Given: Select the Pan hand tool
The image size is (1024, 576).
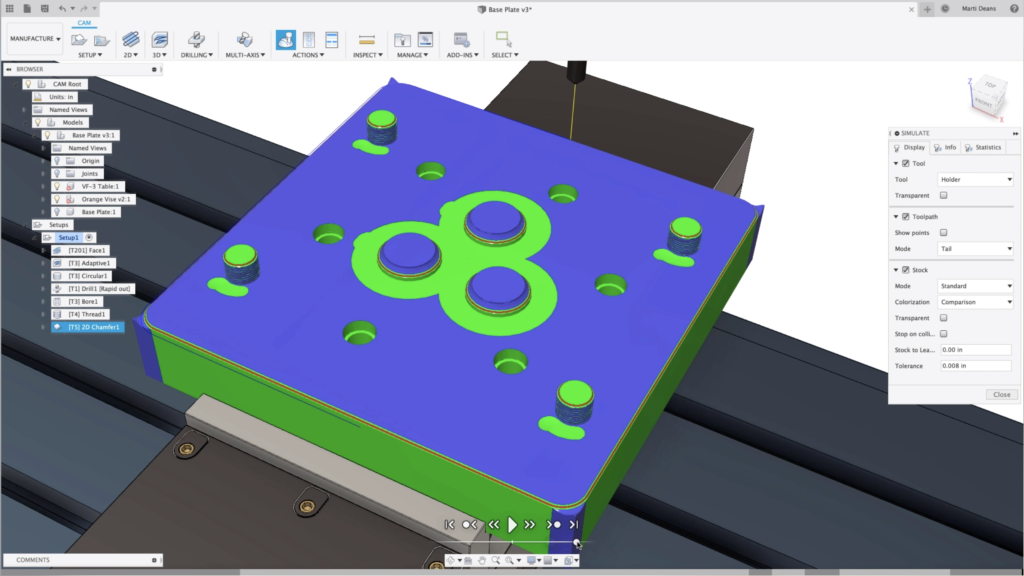Looking at the screenshot, I should pyautogui.click(x=482, y=560).
